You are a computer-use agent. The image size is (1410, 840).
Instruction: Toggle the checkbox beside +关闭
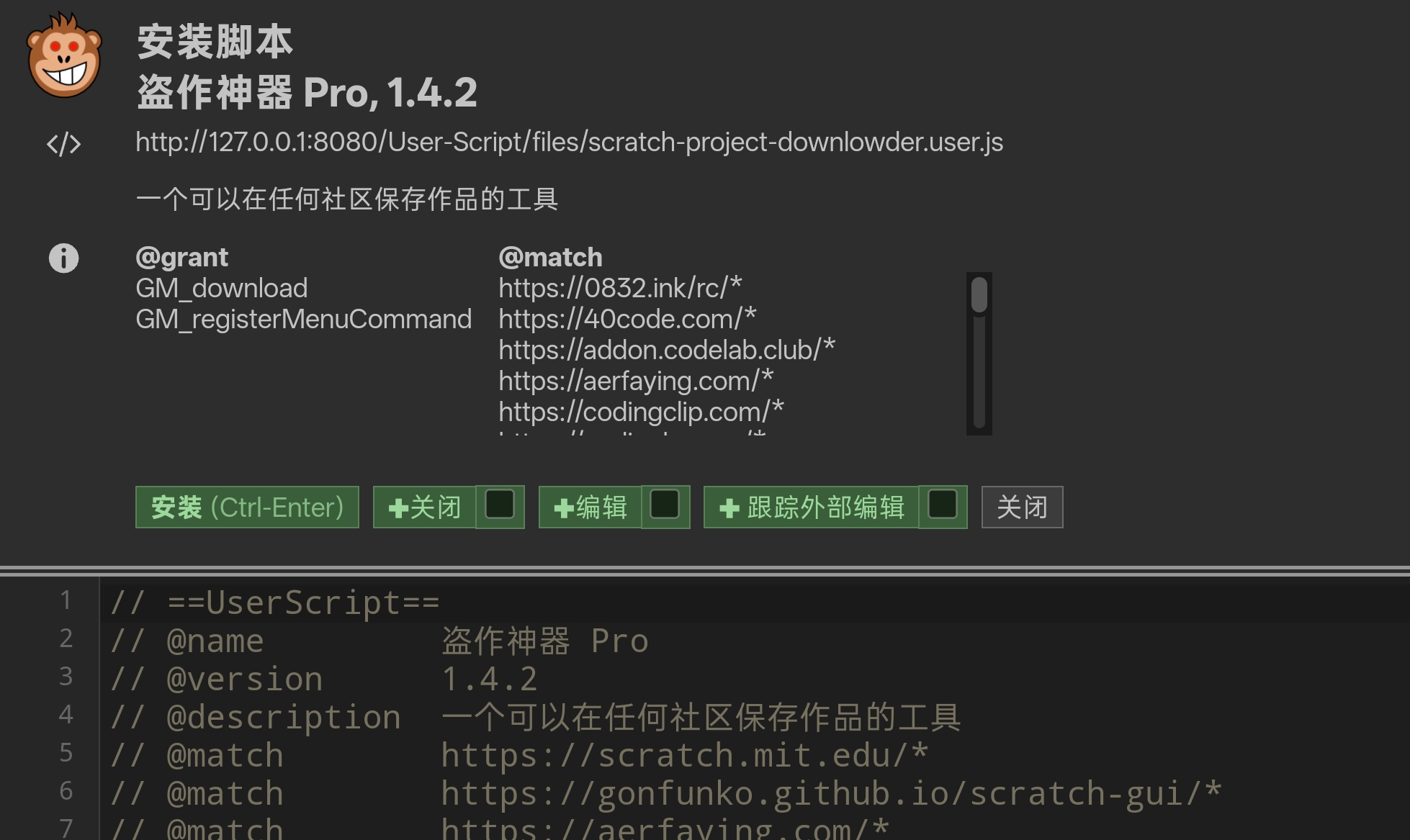tap(500, 505)
